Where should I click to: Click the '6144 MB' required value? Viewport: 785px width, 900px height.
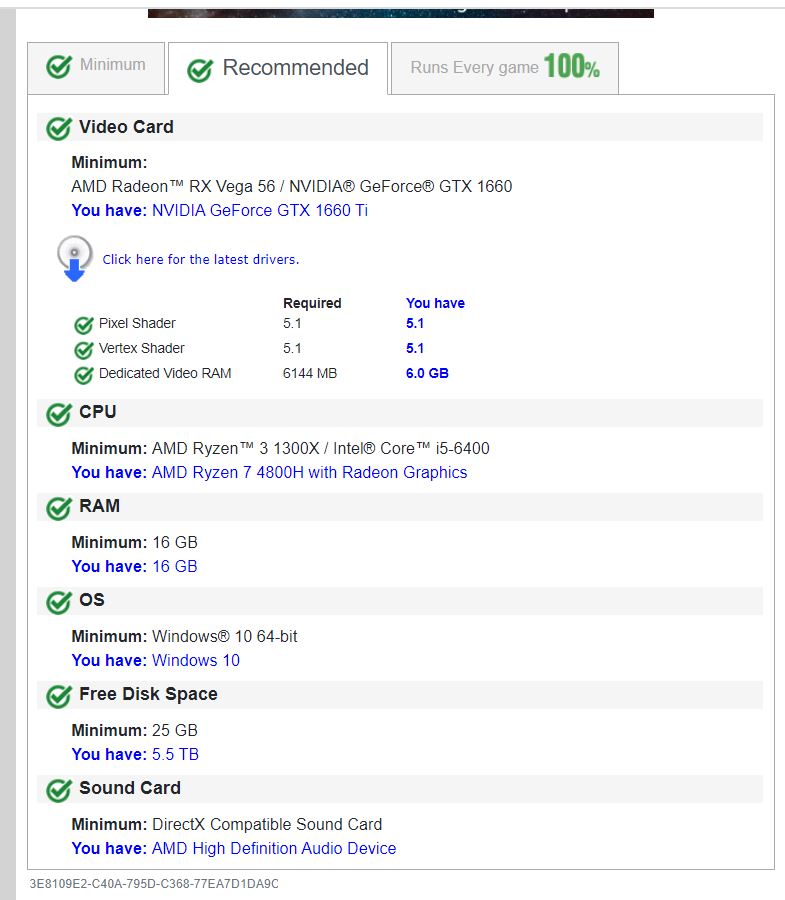310,373
